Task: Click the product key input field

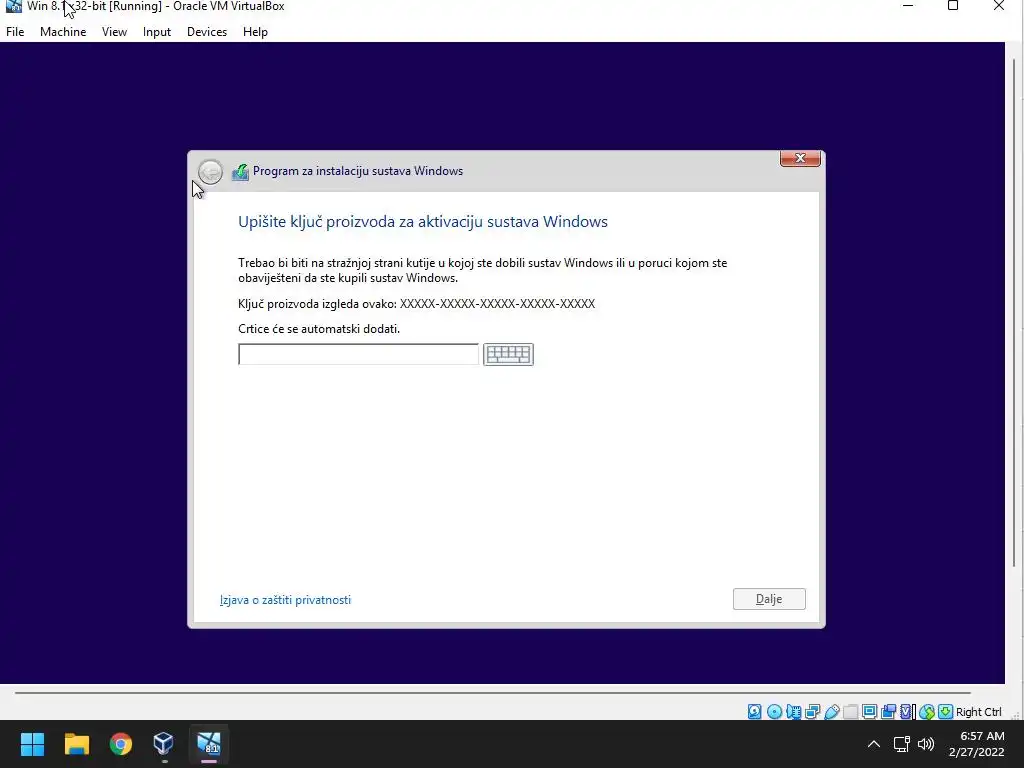Action: pos(359,354)
